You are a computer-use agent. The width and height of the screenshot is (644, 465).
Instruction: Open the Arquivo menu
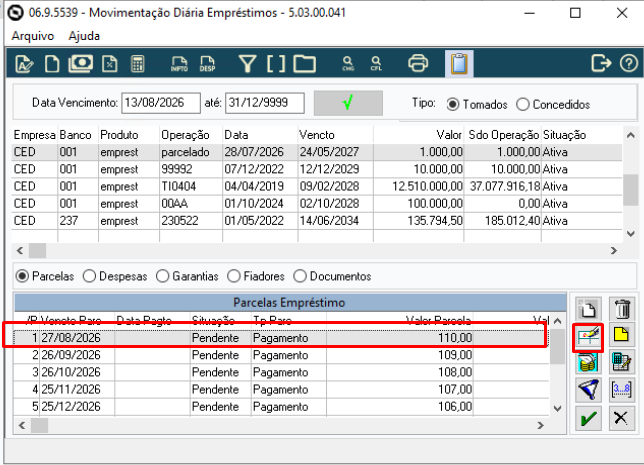point(33,36)
